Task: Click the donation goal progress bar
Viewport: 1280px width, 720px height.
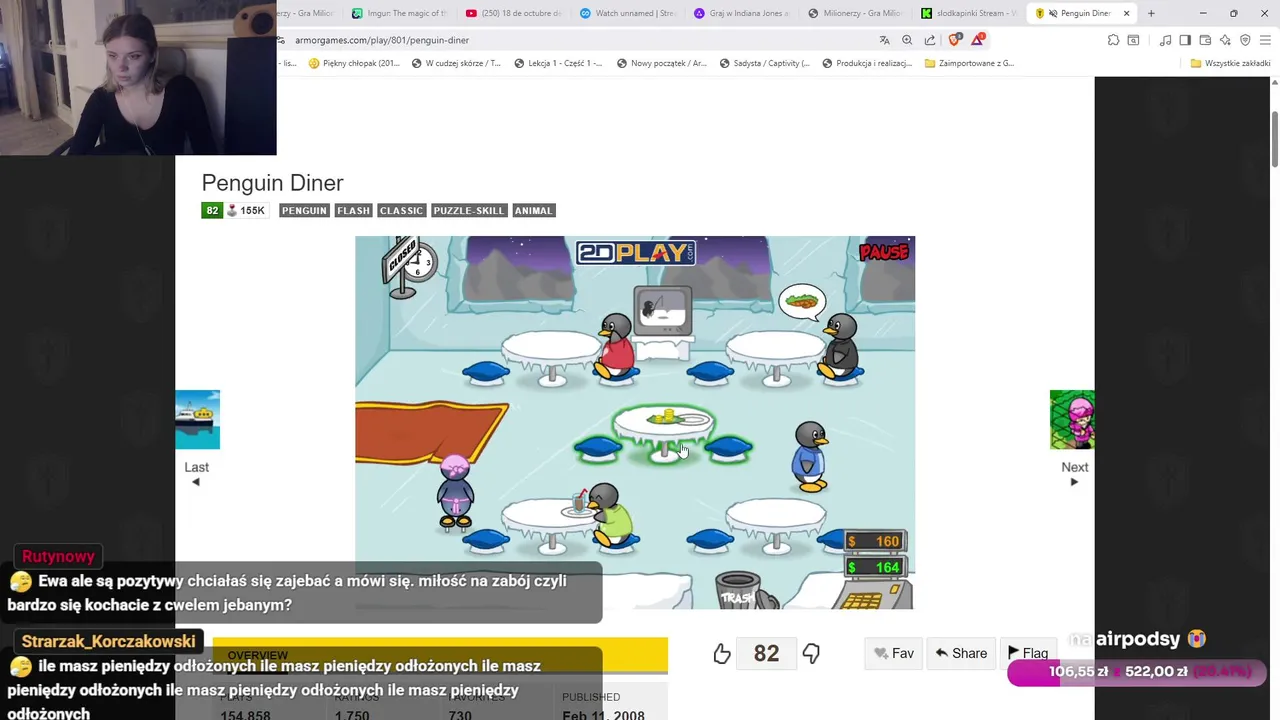Action: click(1137, 672)
